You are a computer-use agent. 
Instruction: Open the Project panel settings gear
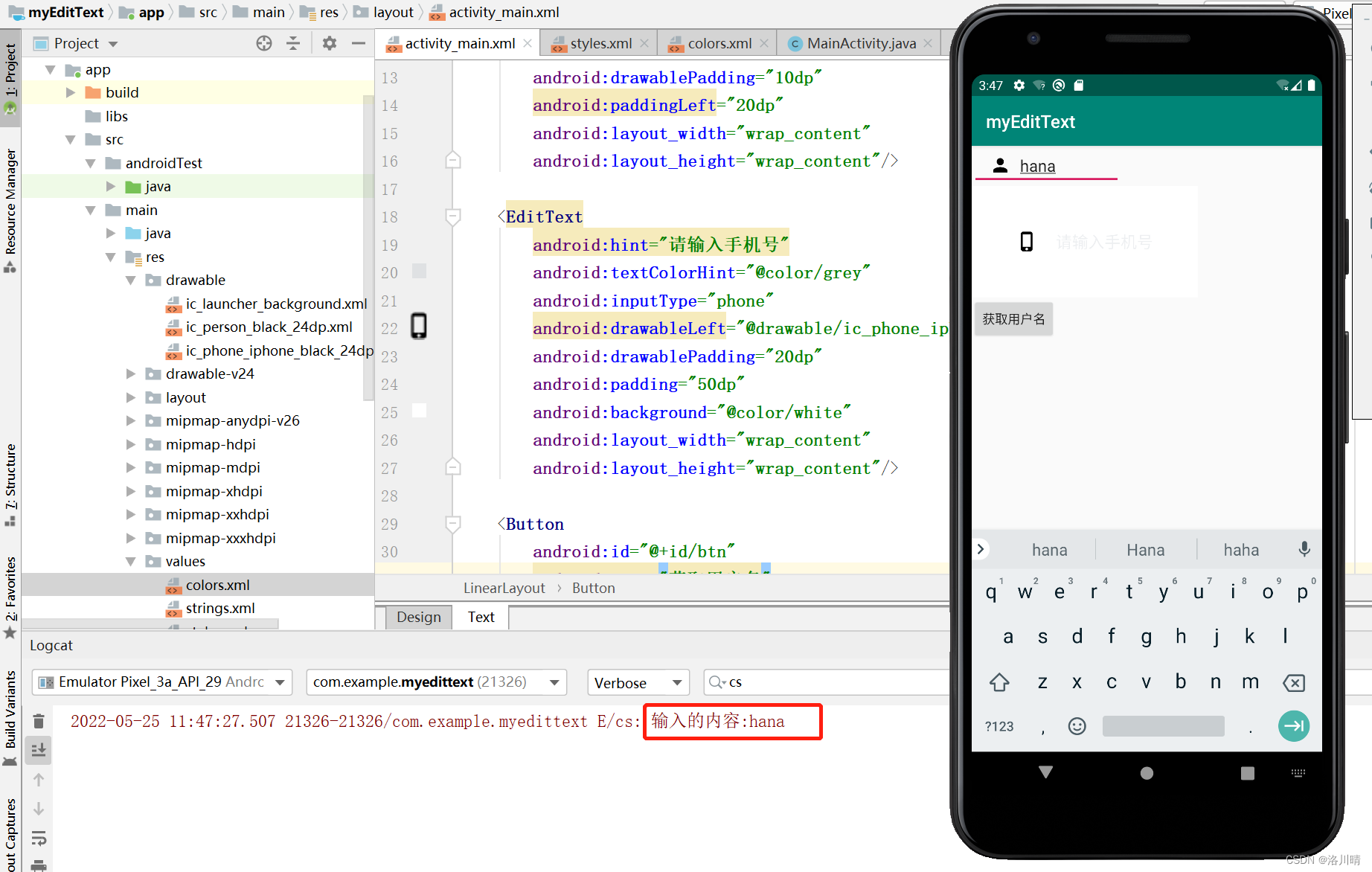coord(329,43)
